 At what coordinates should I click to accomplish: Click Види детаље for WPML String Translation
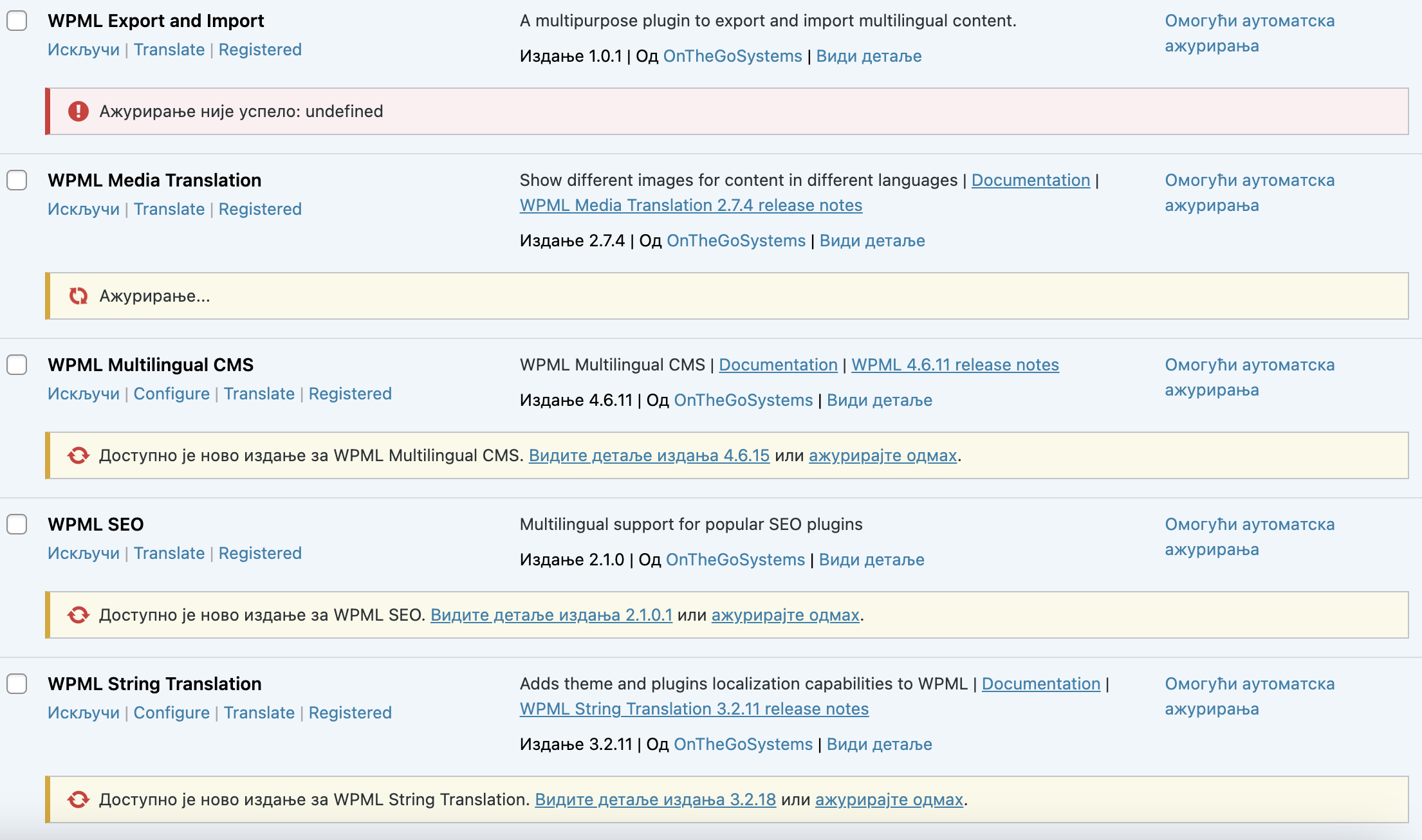click(880, 744)
